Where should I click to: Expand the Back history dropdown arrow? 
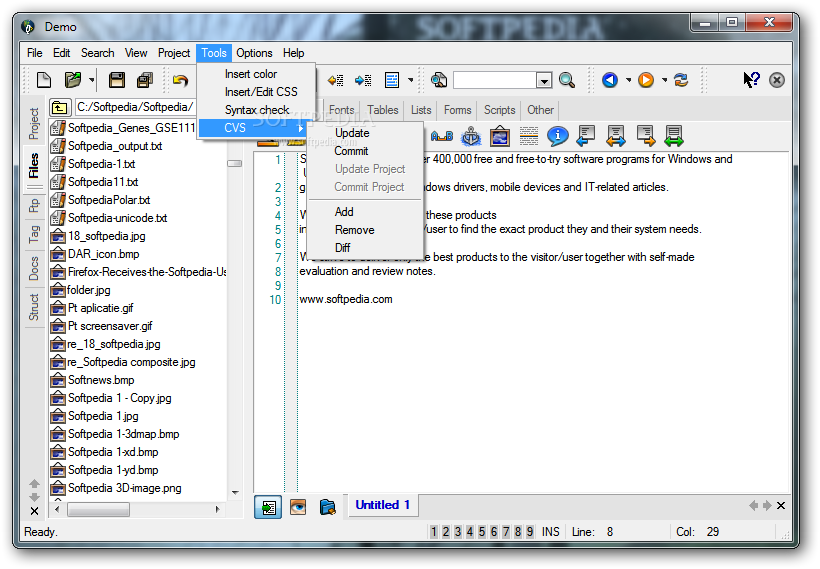629,80
